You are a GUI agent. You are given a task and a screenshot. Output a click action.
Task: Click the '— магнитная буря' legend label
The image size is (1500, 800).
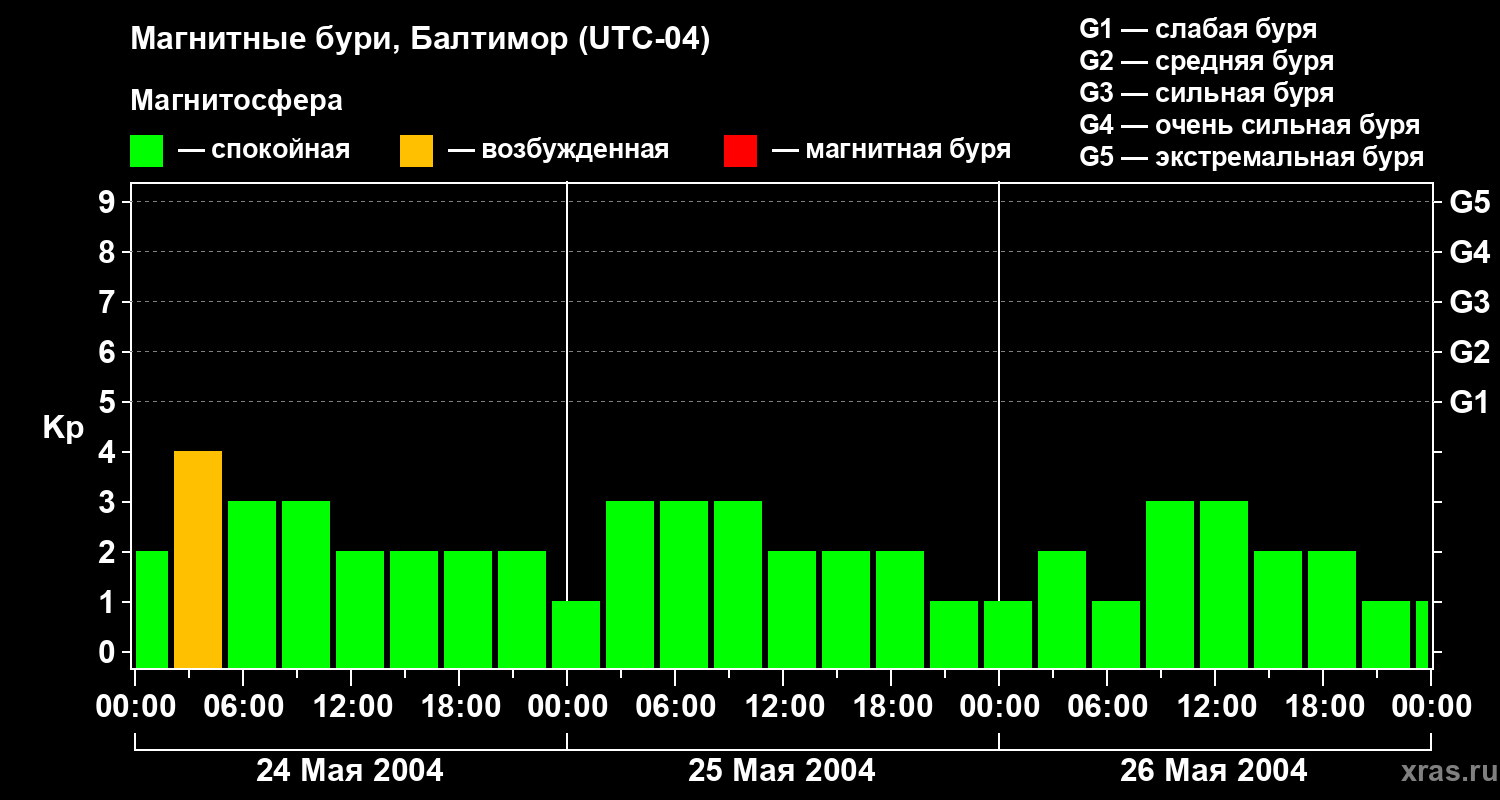click(891, 150)
